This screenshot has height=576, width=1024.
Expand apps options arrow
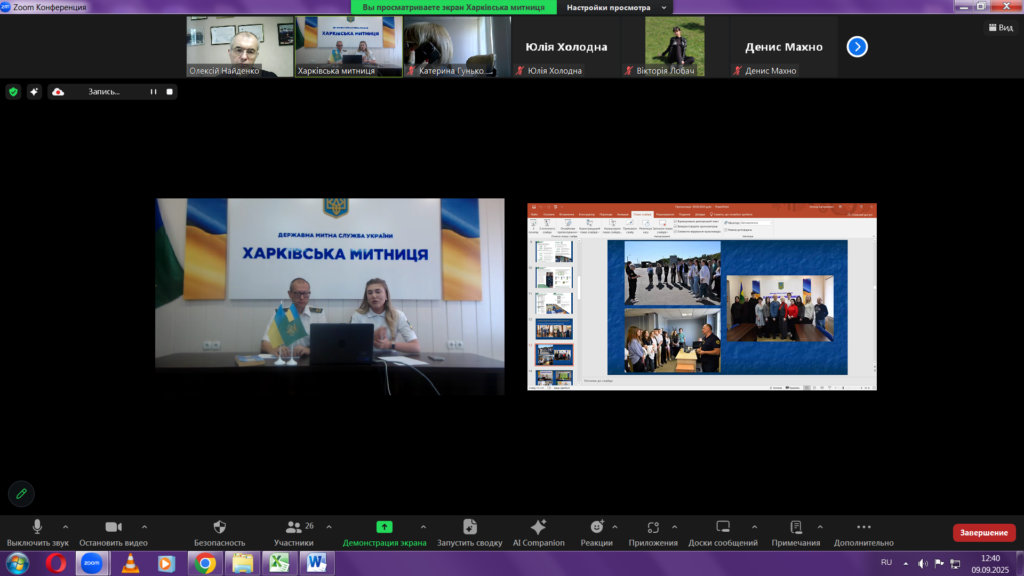coord(675,526)
